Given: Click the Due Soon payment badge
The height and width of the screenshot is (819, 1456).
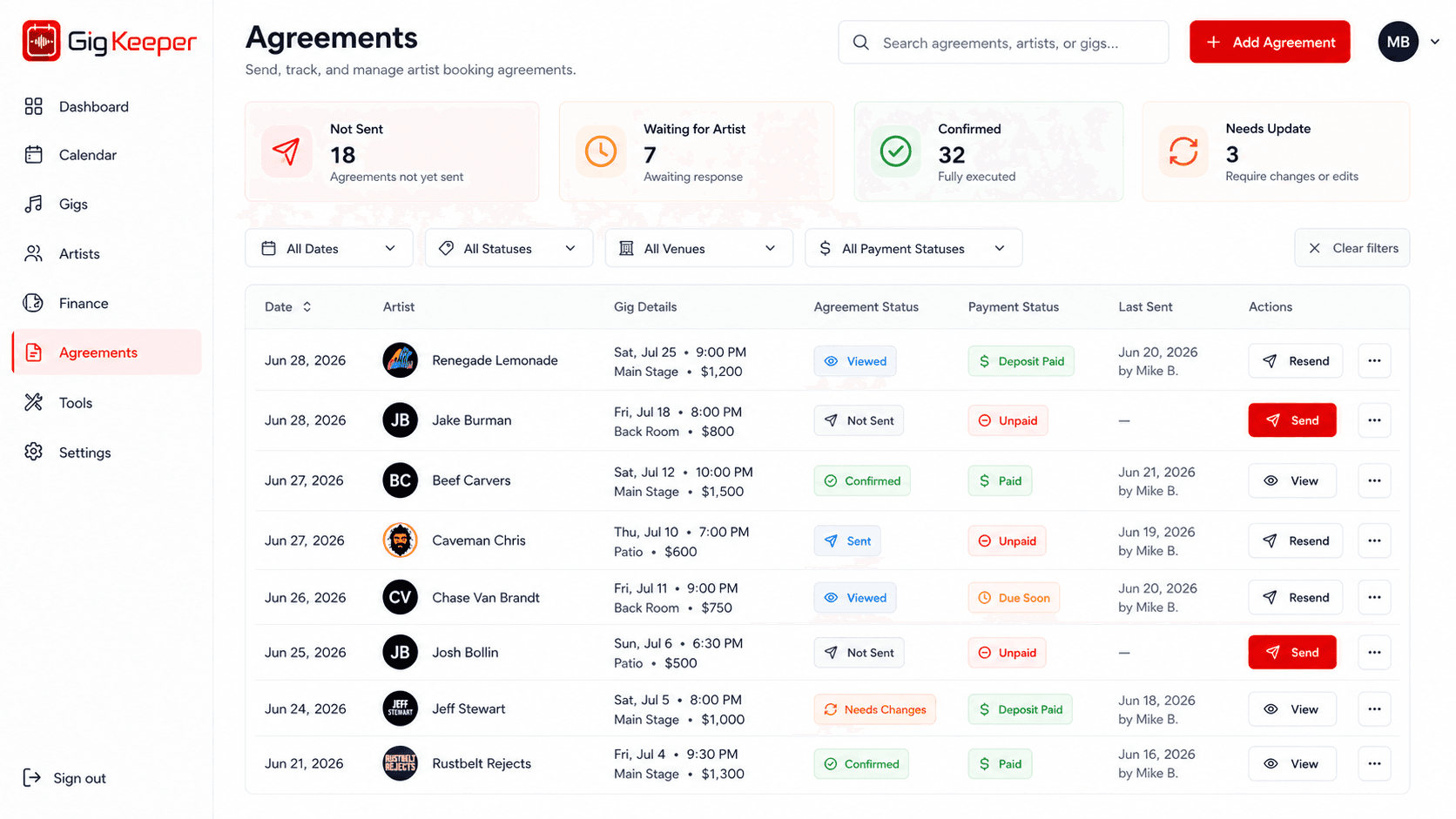Looking at the screenshot, I should tap(1014, 598).
